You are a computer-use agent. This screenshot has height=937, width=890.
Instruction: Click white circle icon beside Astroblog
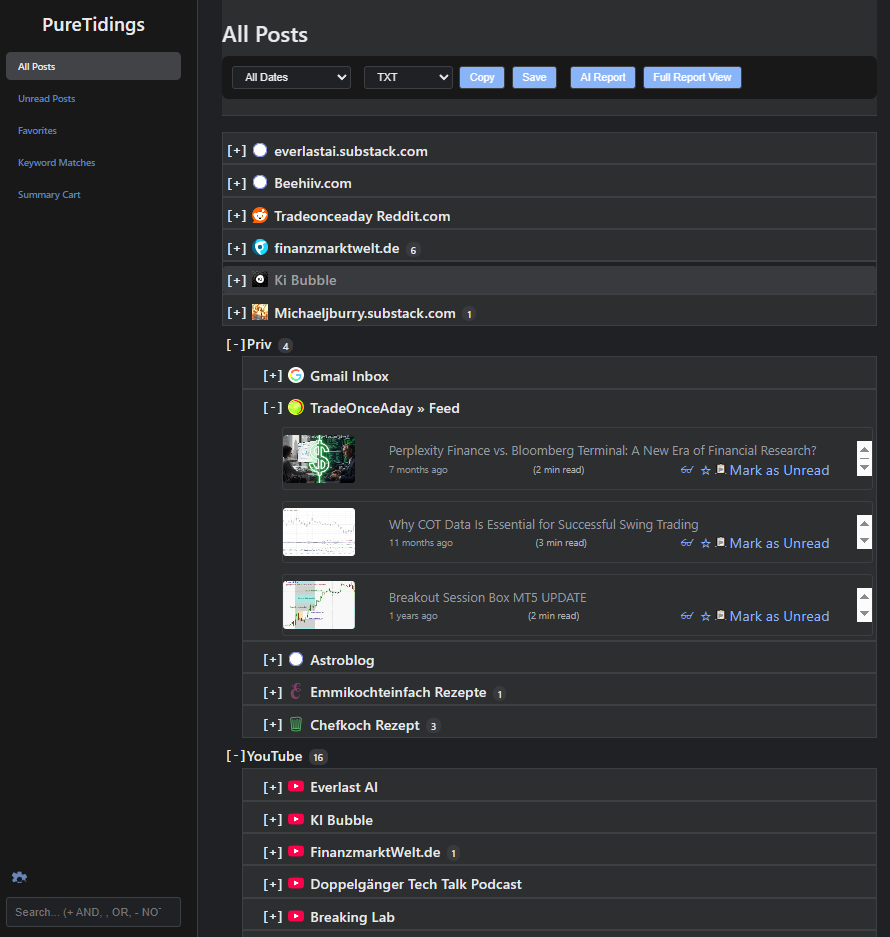point(296,659)
